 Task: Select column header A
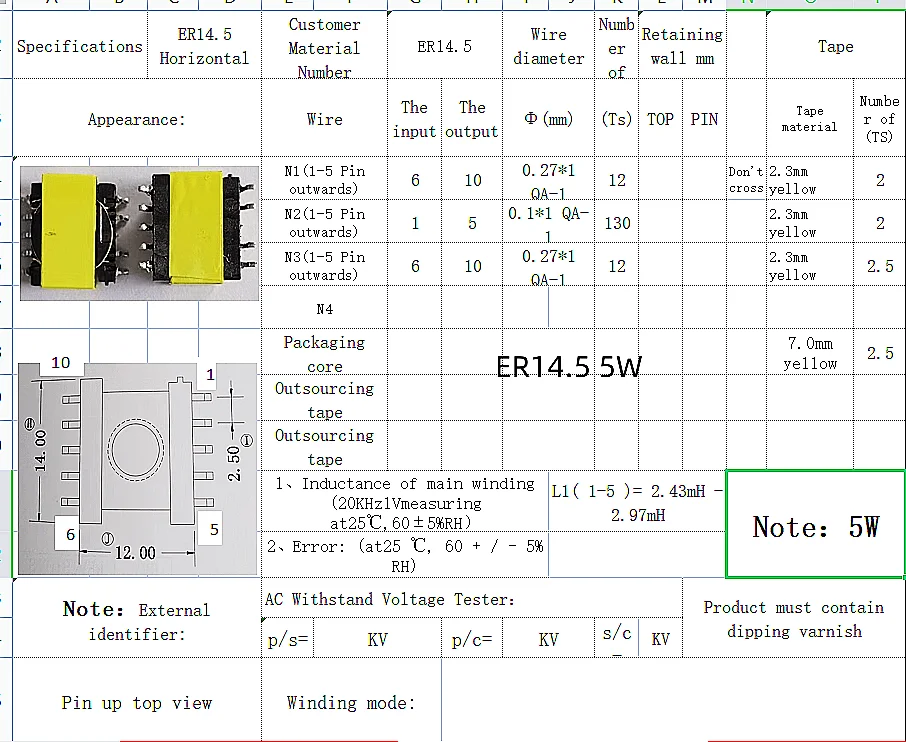[48, 4]
